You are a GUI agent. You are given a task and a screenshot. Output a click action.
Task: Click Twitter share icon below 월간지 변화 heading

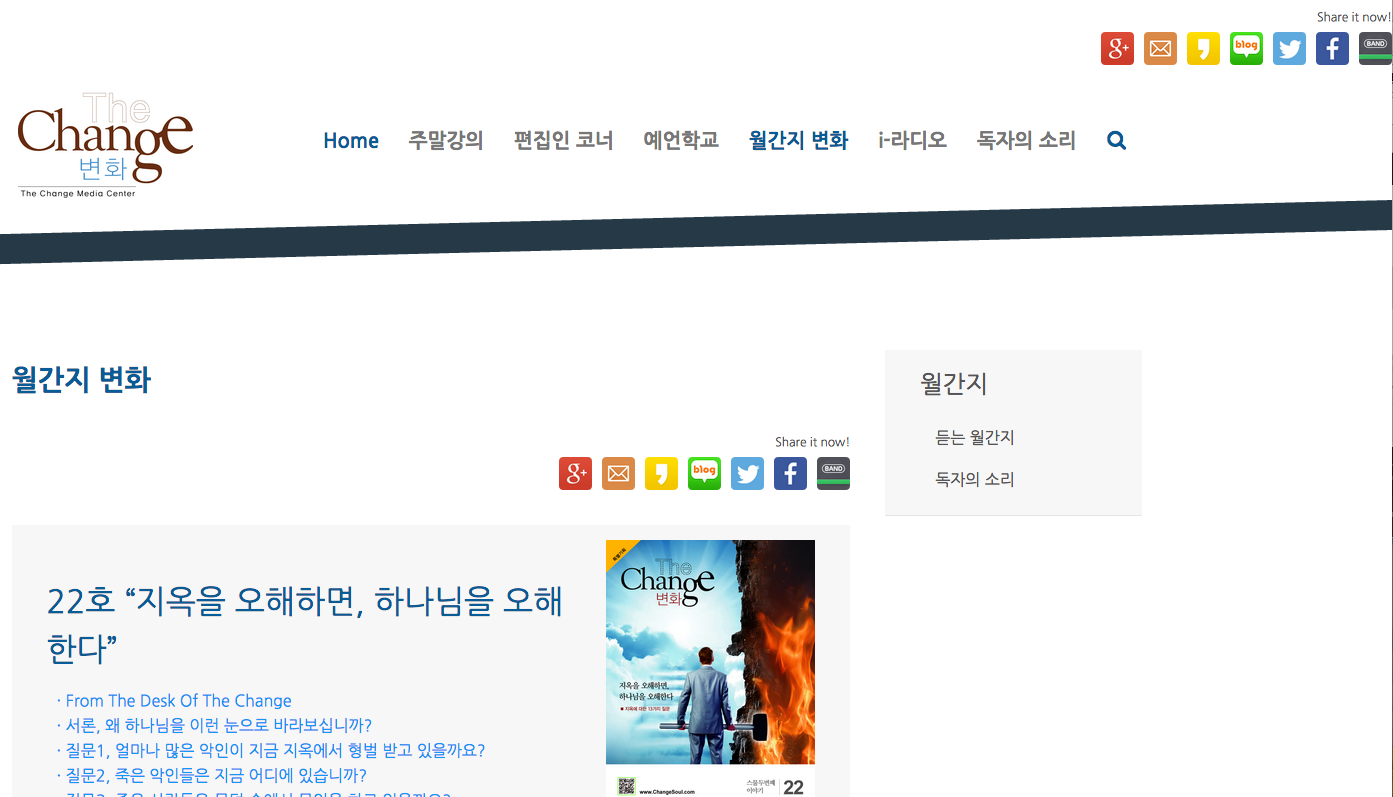tap(747, 473)
